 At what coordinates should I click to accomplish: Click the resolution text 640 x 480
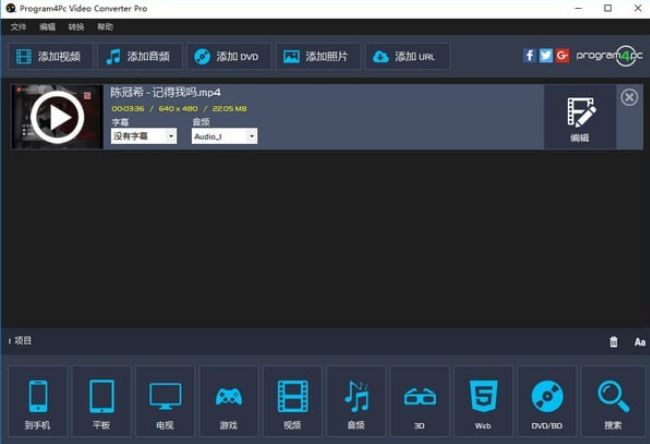178,109
